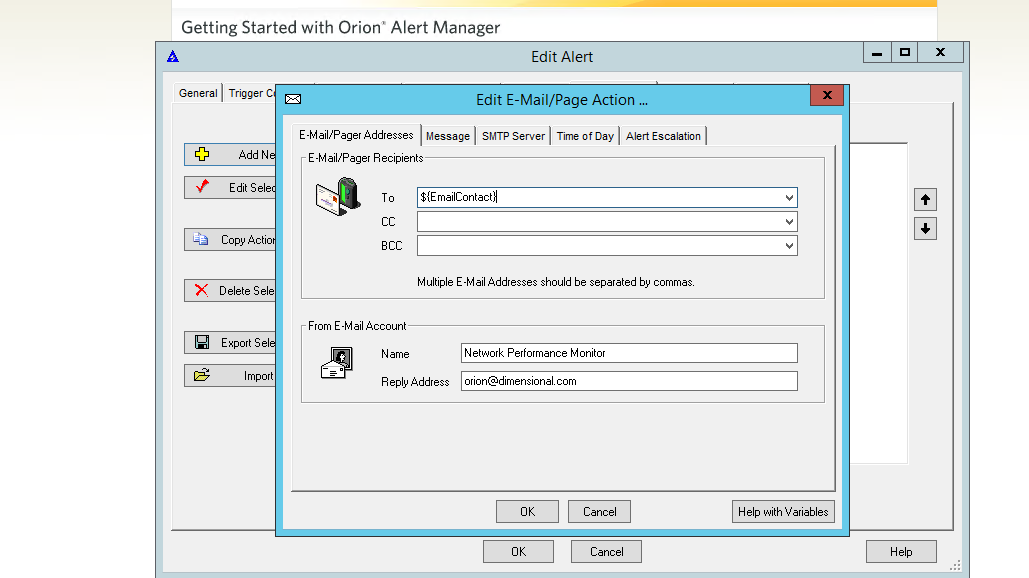Image resolution: width=1029 pixels, height=578 pixels.
Task: Open Help with Variables
Action: click(x=783, y=512)
